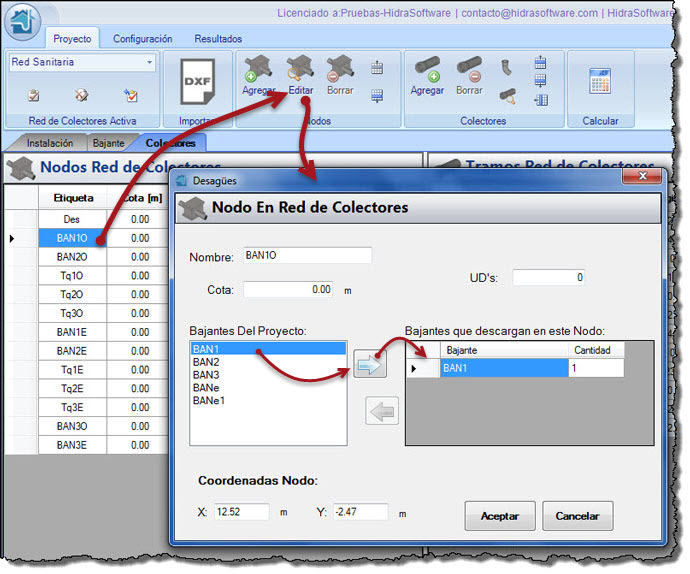Select BAN3 in Bajantes Del Proyecto list

point(206,374)
